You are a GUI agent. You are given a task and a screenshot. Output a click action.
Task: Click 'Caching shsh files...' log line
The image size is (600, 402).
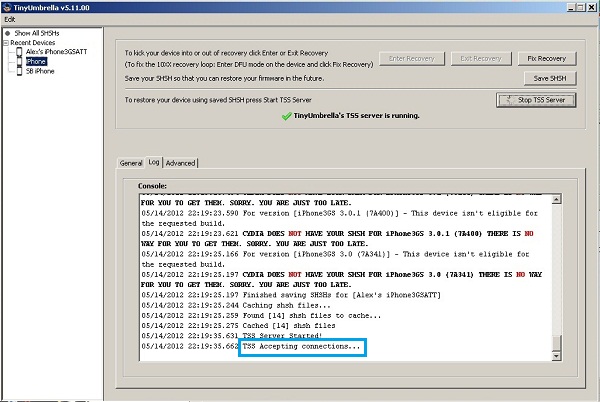click(x=286, y=305)
